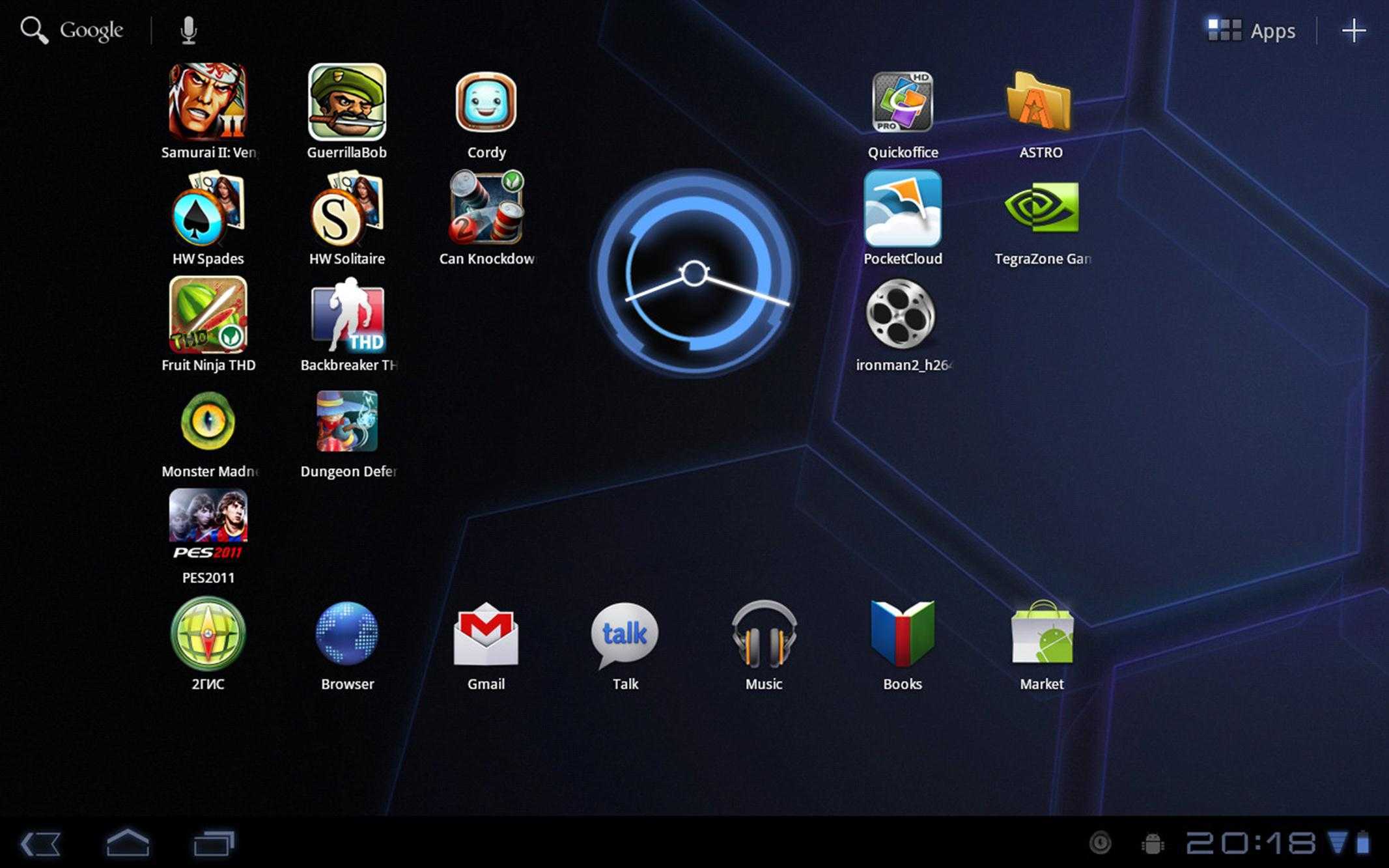Open the Apps grid view
Viewport: 1389px width, 868px height.
click(x=1252, y=30)
